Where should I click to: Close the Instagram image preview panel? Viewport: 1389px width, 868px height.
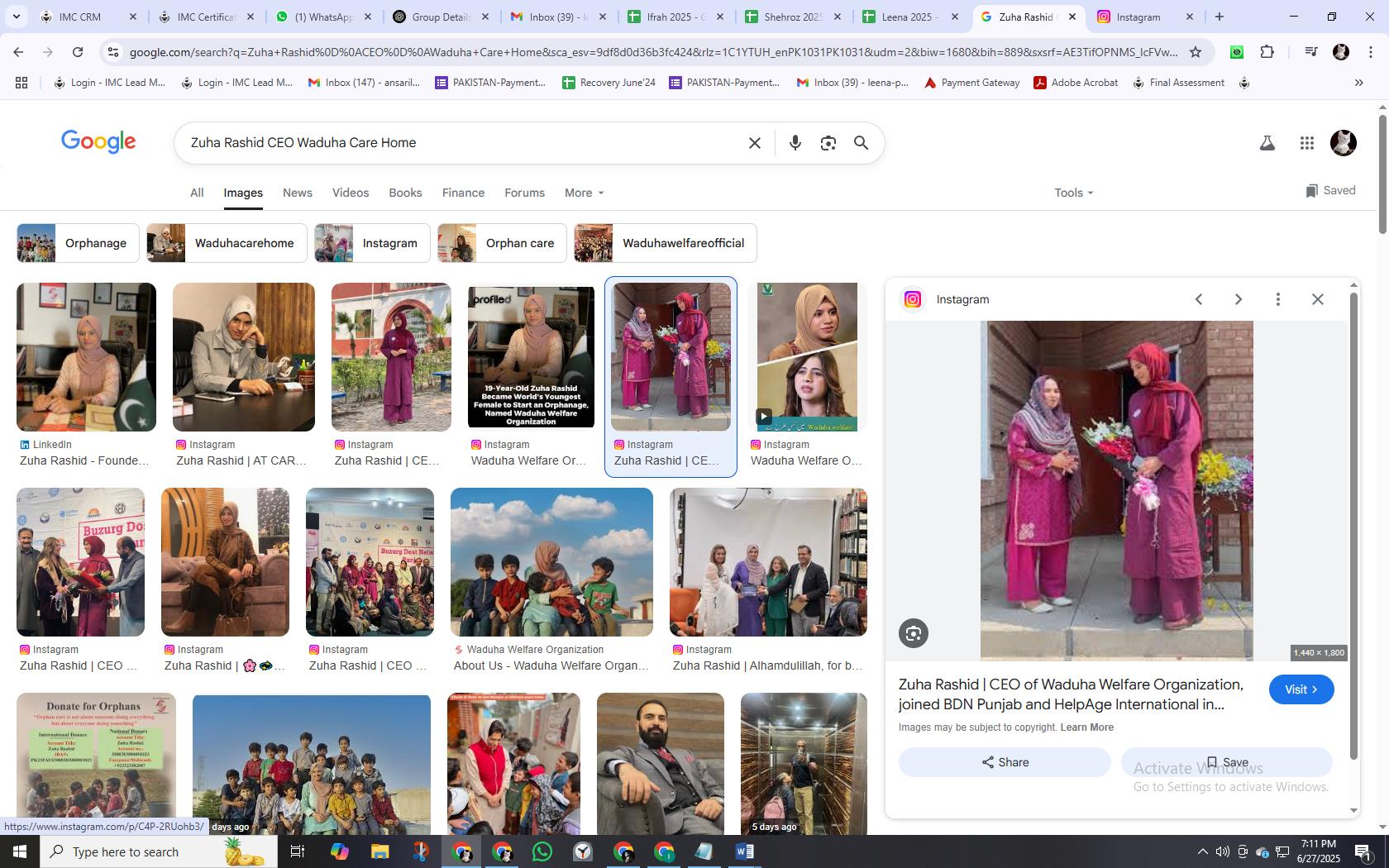click(x=1317, y=299)
